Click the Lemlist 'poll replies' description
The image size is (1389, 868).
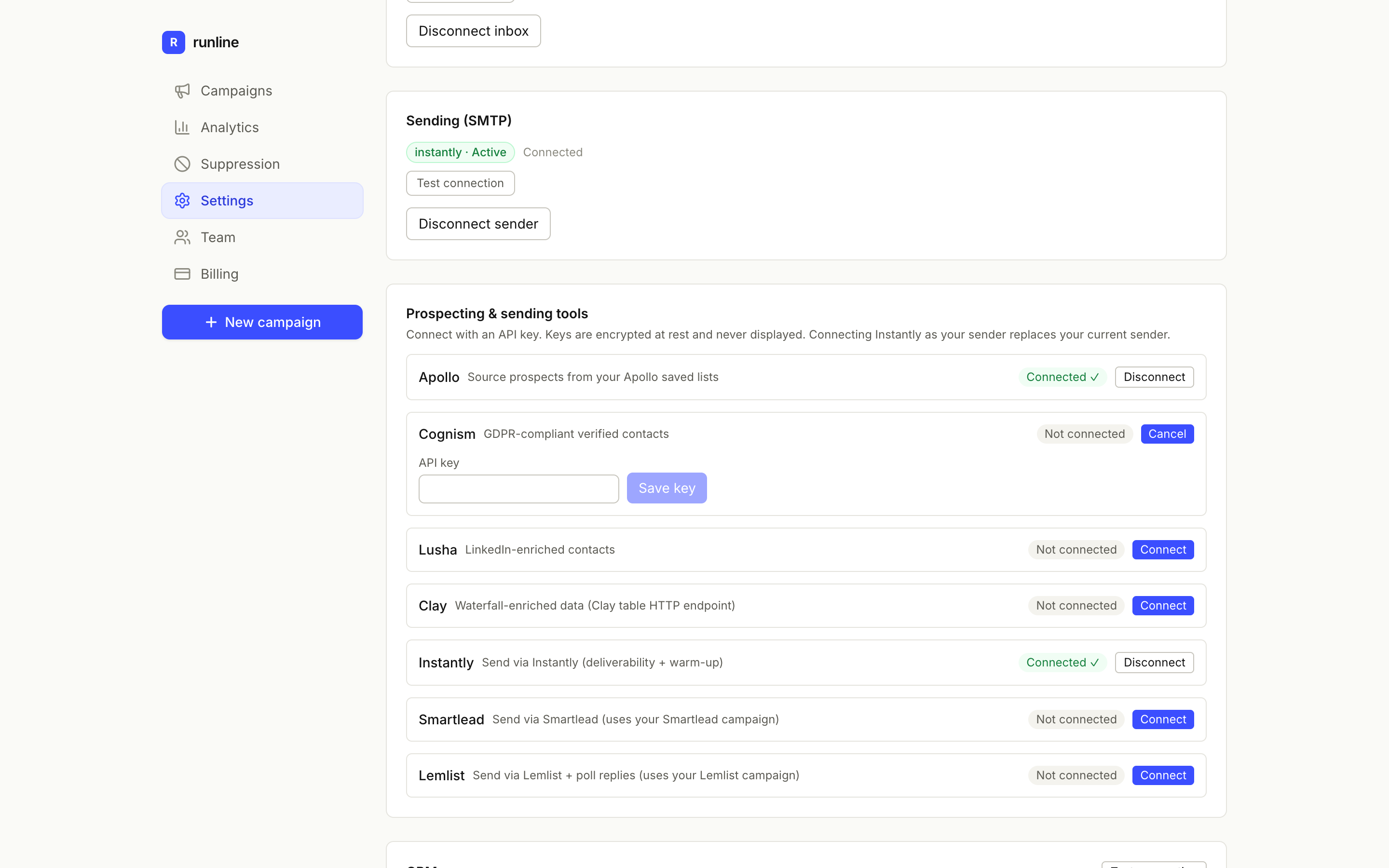point(636,775)
